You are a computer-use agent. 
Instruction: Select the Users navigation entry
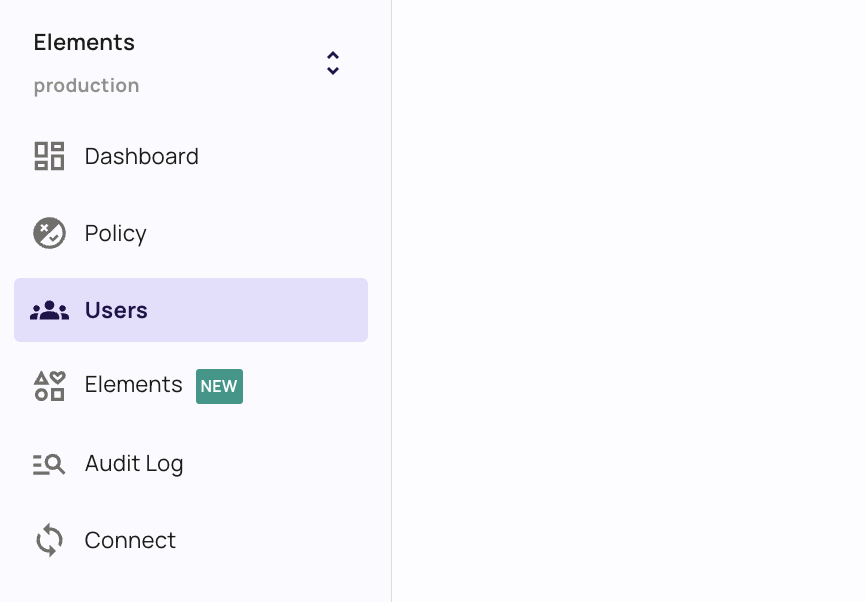point(116,310)
